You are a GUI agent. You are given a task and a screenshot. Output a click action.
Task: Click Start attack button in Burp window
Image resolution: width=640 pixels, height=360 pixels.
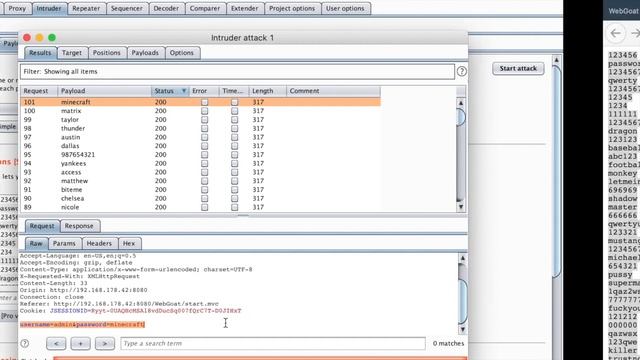518,68
